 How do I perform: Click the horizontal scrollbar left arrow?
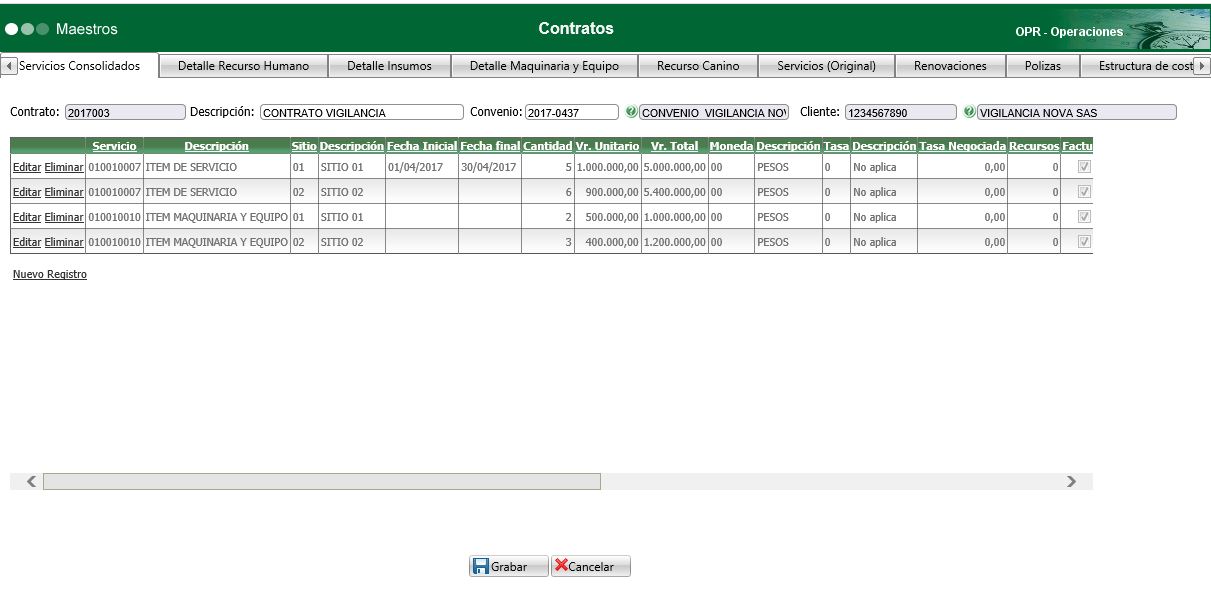click(x=32, y=482)
